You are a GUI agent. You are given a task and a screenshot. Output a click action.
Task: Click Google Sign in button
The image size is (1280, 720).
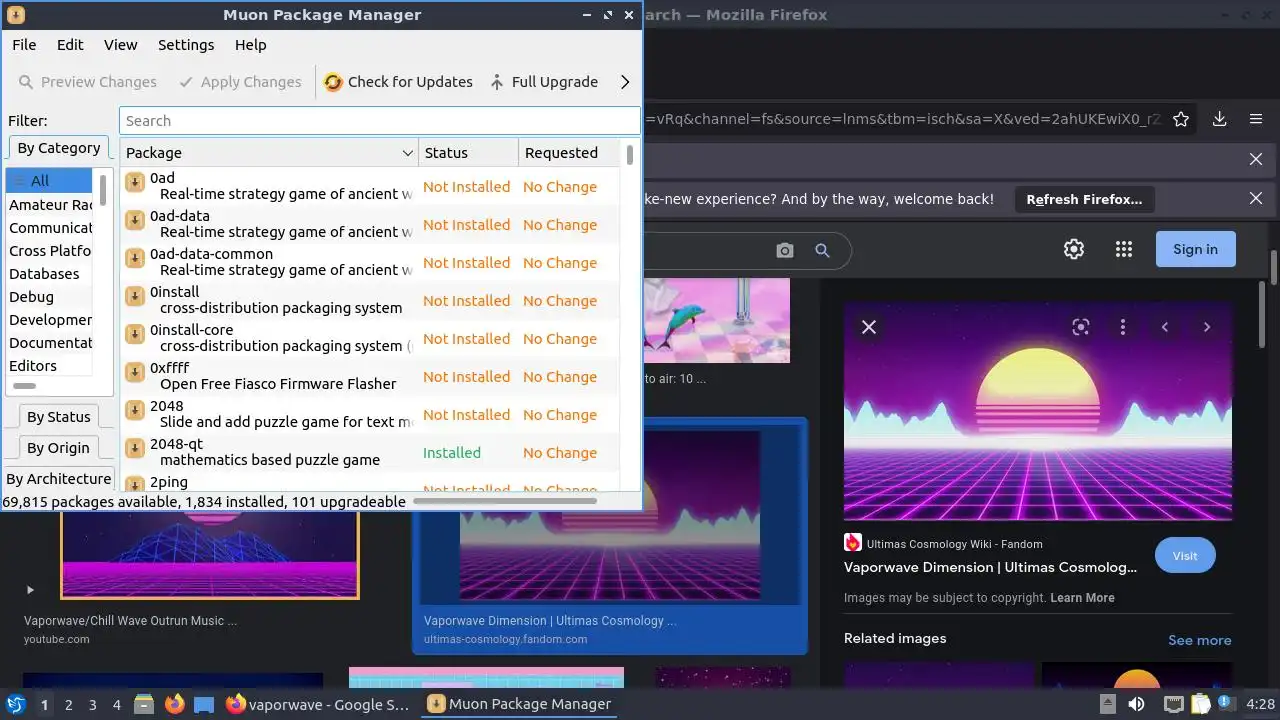click(x=1195, y=249)
